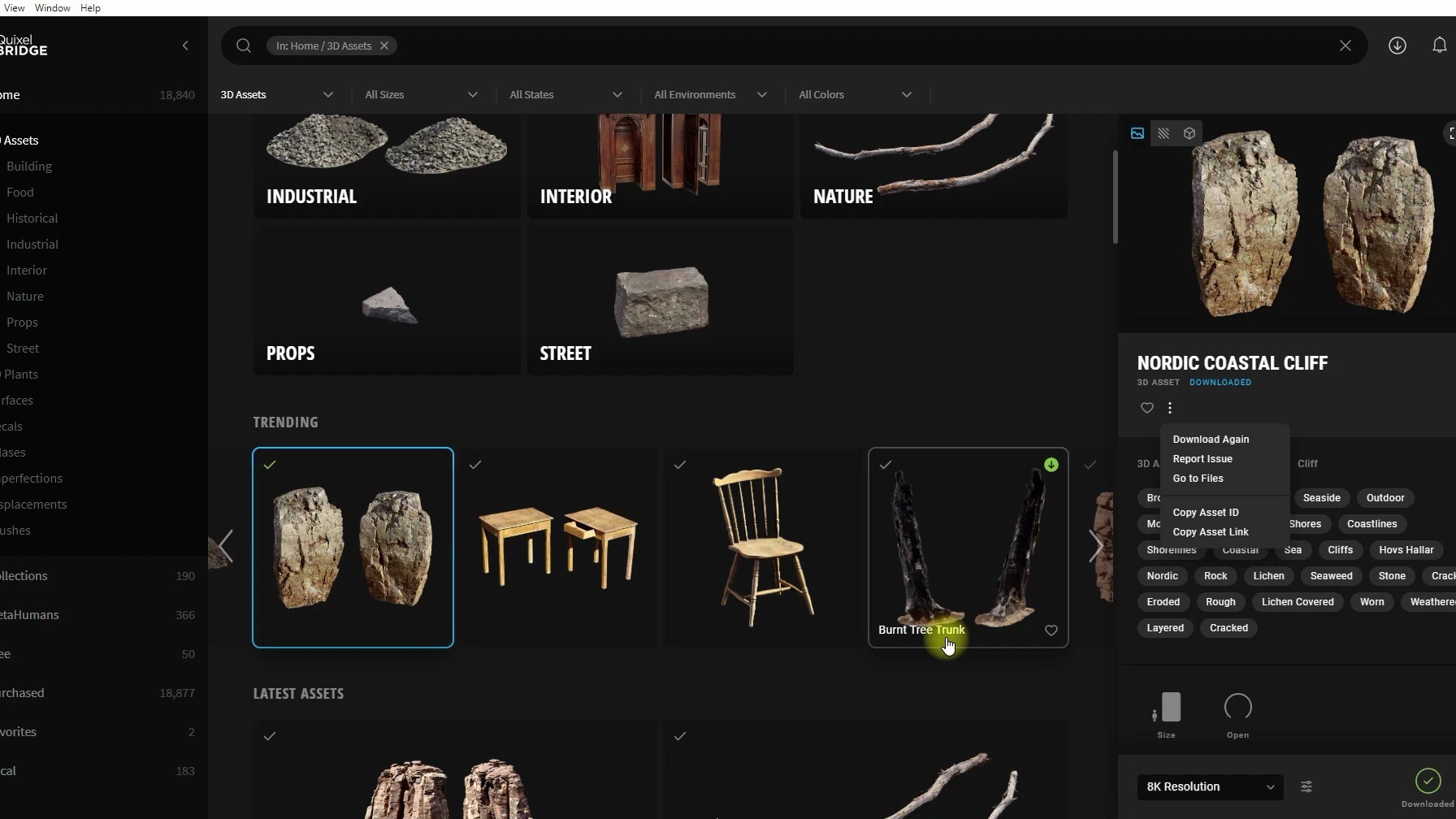Open the All Environments dropdown
Image resolution: width=1456 pixels, height=819 pixels.
[x=711, y=94]
